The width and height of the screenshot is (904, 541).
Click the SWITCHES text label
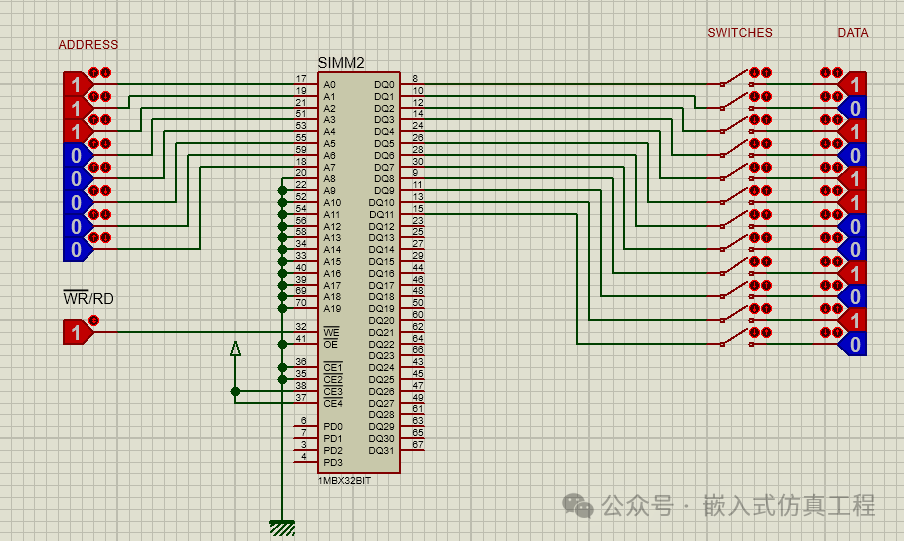pyautogui.click(x=740, y=33)
